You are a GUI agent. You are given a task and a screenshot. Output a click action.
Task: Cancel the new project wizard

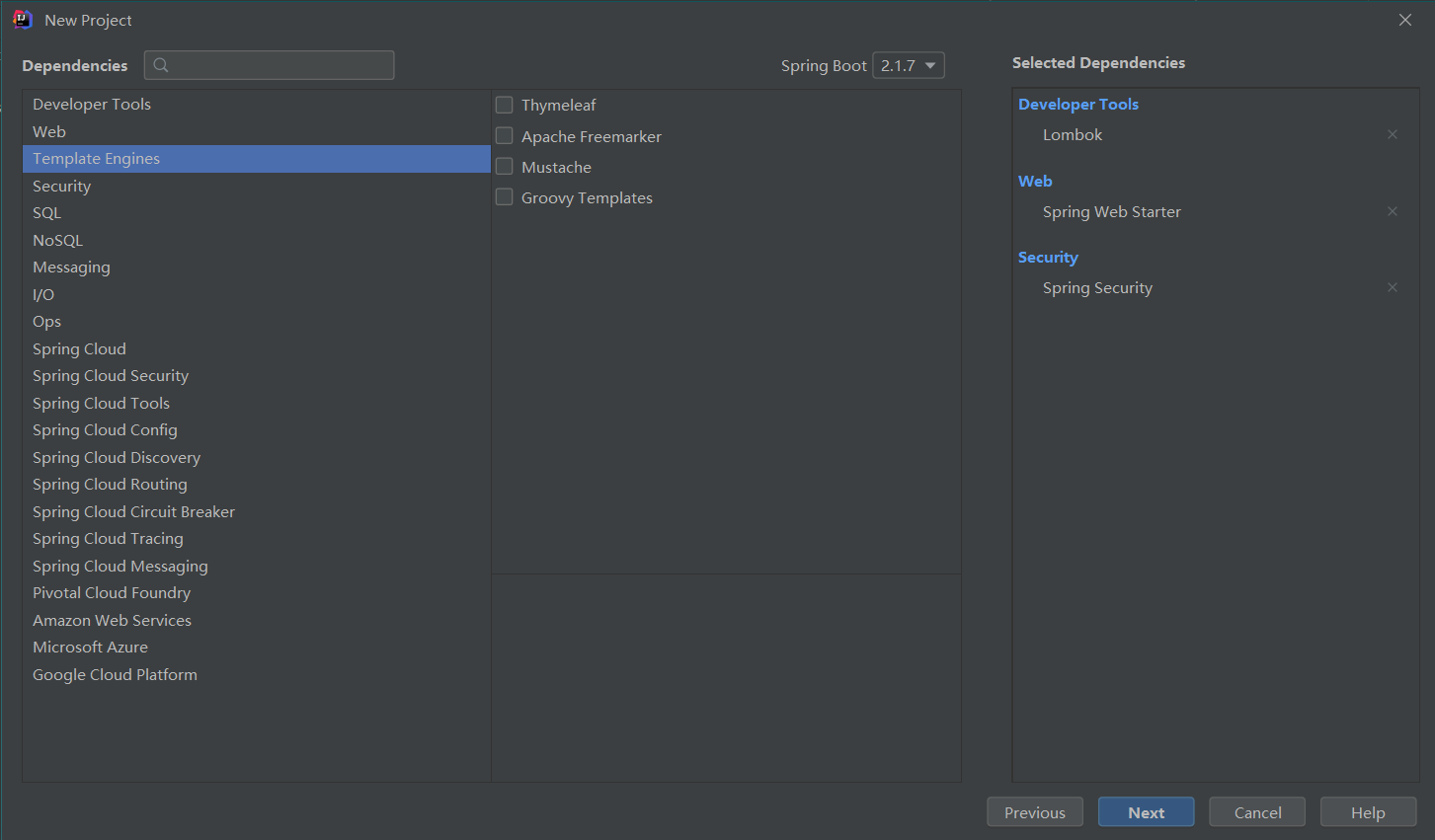[1257, 812]
